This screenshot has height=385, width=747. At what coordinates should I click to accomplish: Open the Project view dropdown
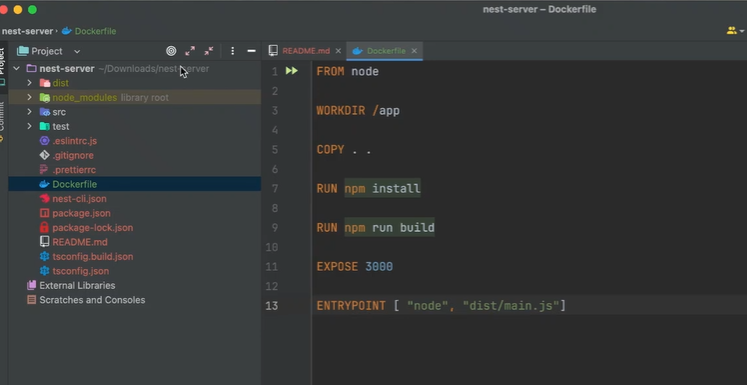(x=77, y=51)
